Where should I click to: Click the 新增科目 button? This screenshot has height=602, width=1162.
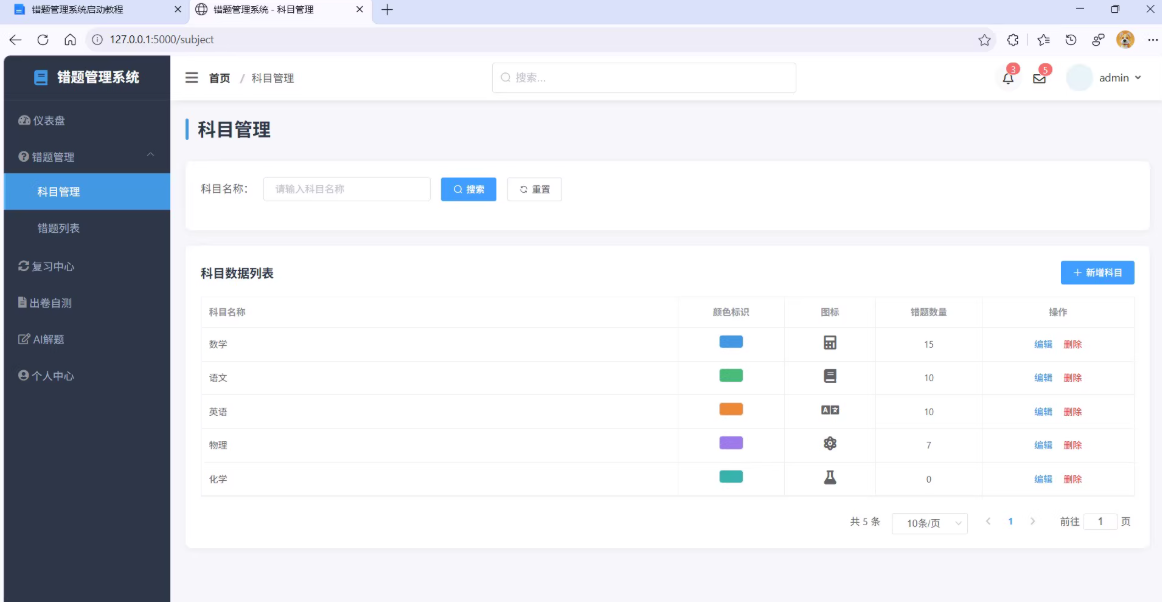pos(1098,272)
